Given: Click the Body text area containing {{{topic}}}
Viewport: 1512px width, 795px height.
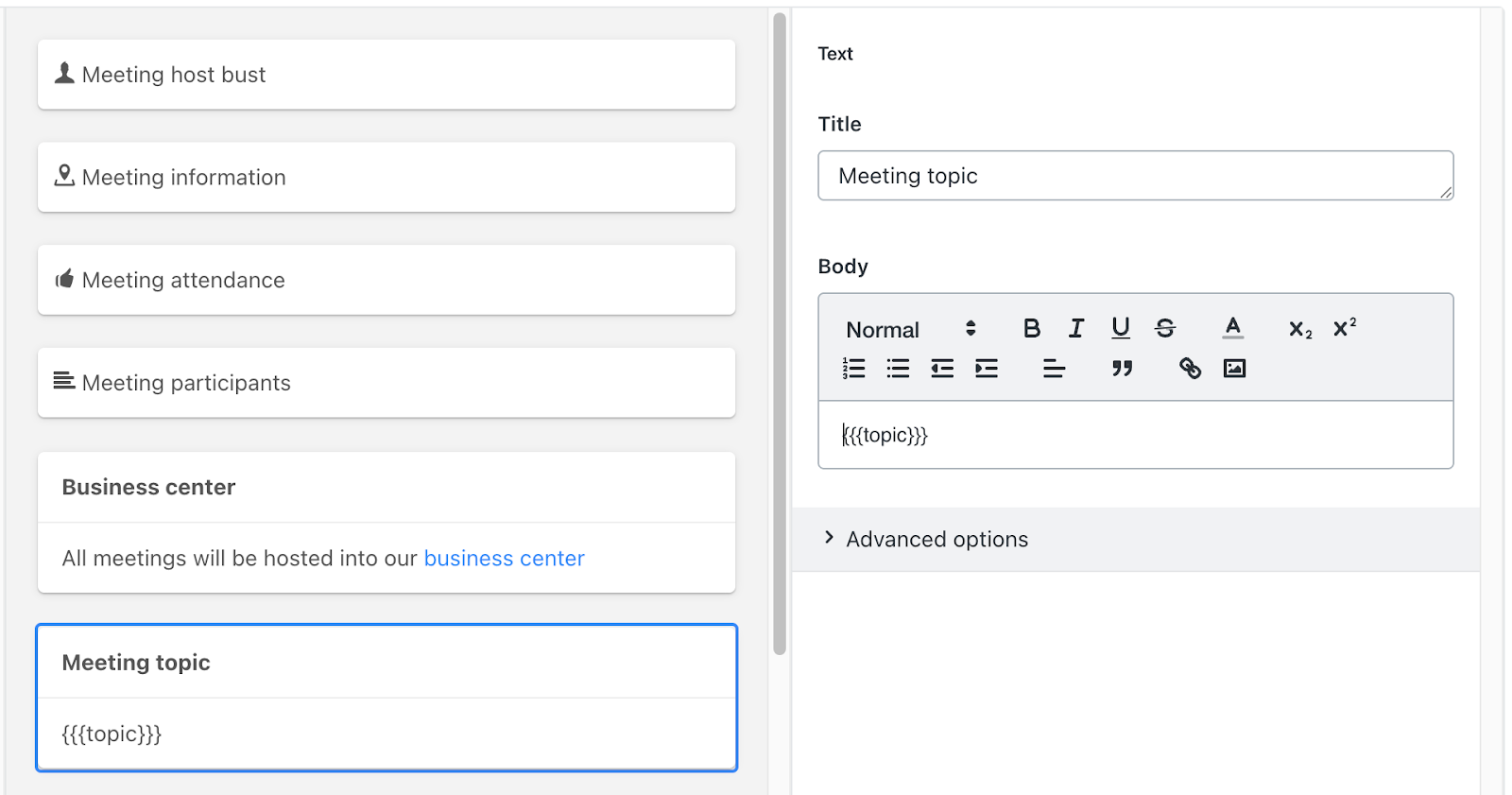Looking at the screenshot, I should point(1135,435).
